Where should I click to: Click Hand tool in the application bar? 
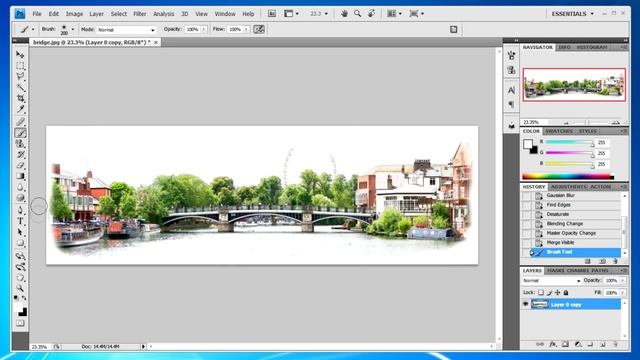click(x=344, y=13)
